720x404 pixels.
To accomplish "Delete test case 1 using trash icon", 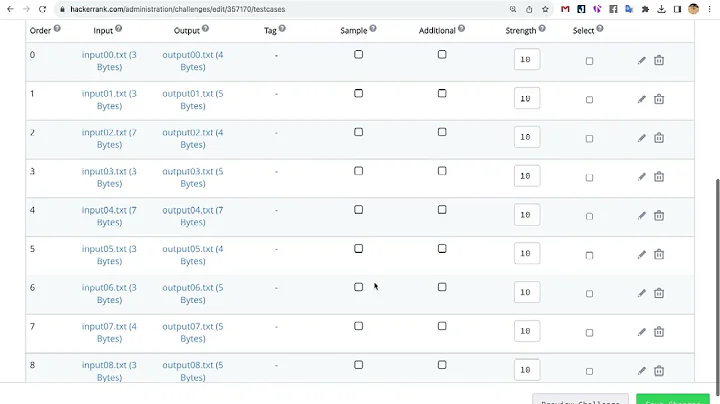I will coord(659,99).
